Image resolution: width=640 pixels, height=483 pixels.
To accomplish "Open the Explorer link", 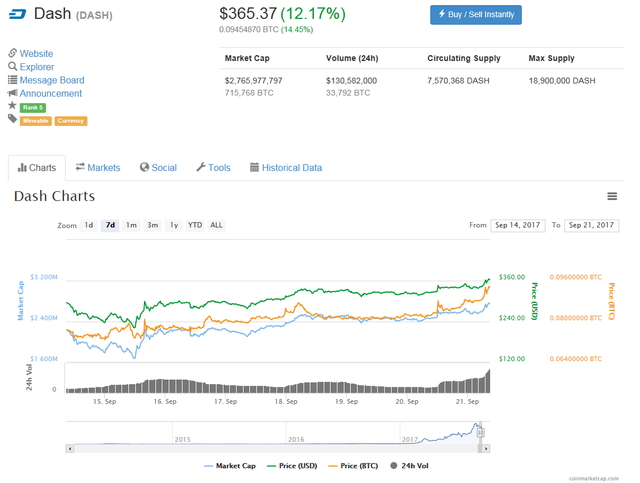I will pyautogui.click(x=37, y=67).
